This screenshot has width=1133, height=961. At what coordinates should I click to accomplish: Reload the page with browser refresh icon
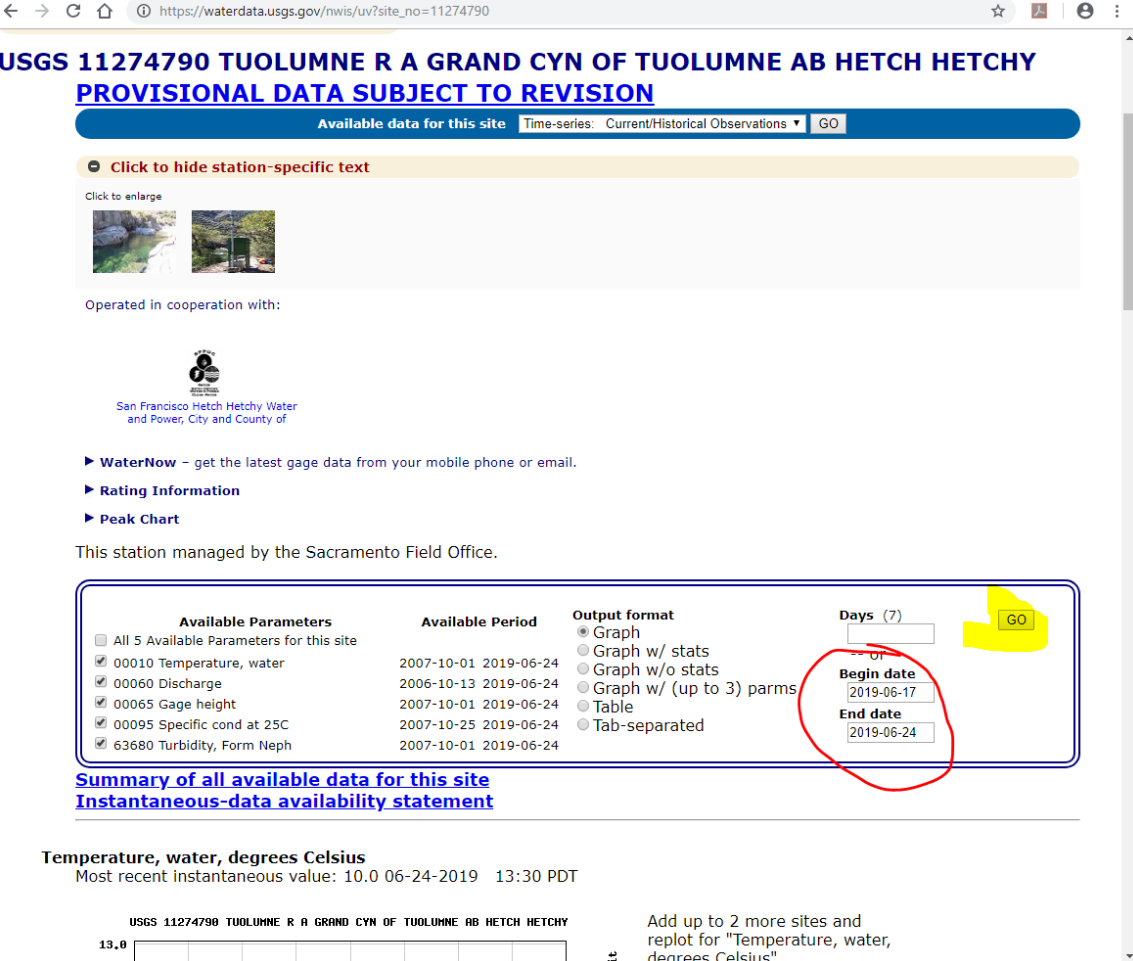coord(73,11)
